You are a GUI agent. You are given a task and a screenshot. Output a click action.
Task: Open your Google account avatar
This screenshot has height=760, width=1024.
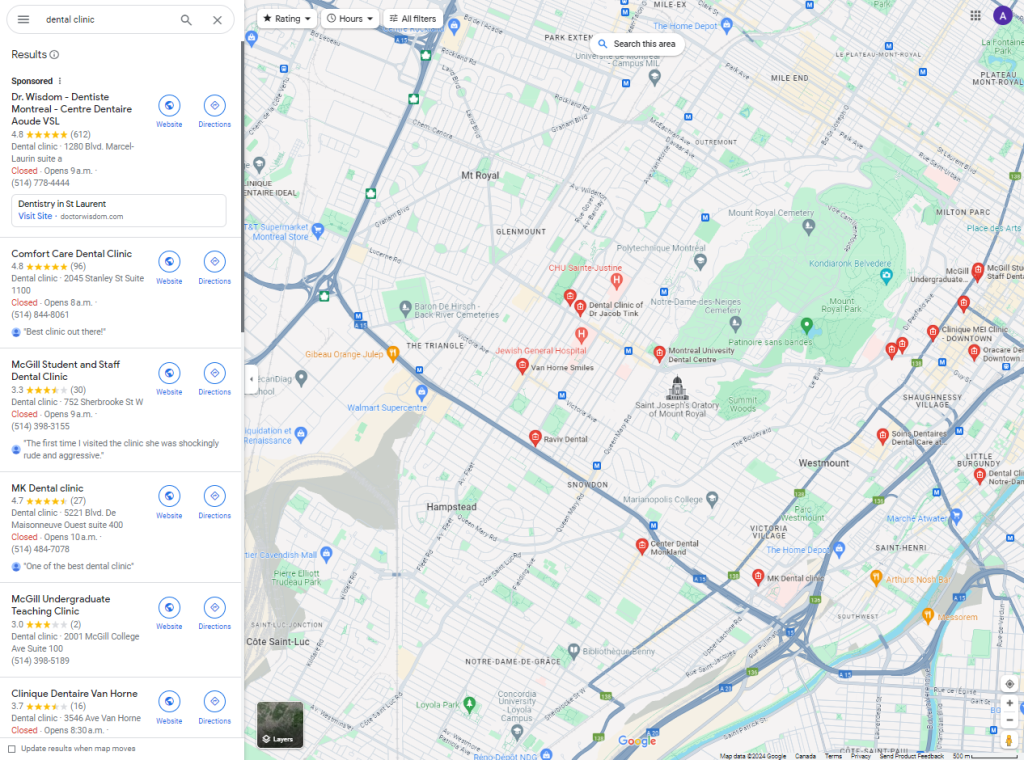(1002, 15)
